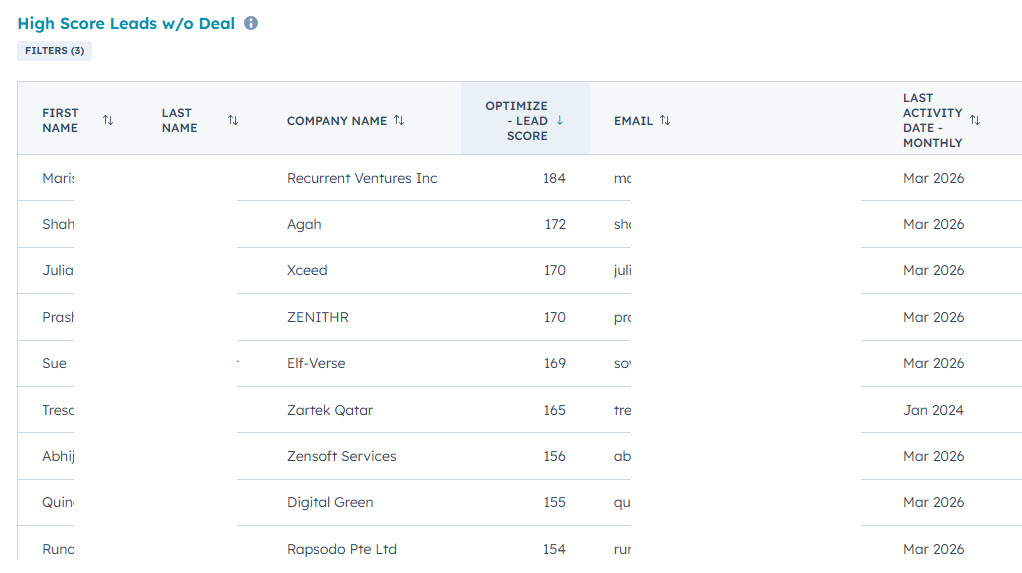Image resolution: width=1022 pixels, height=573 pixels.
Task: Click the Zartek Qatar company cell
Action: (330, 411)
